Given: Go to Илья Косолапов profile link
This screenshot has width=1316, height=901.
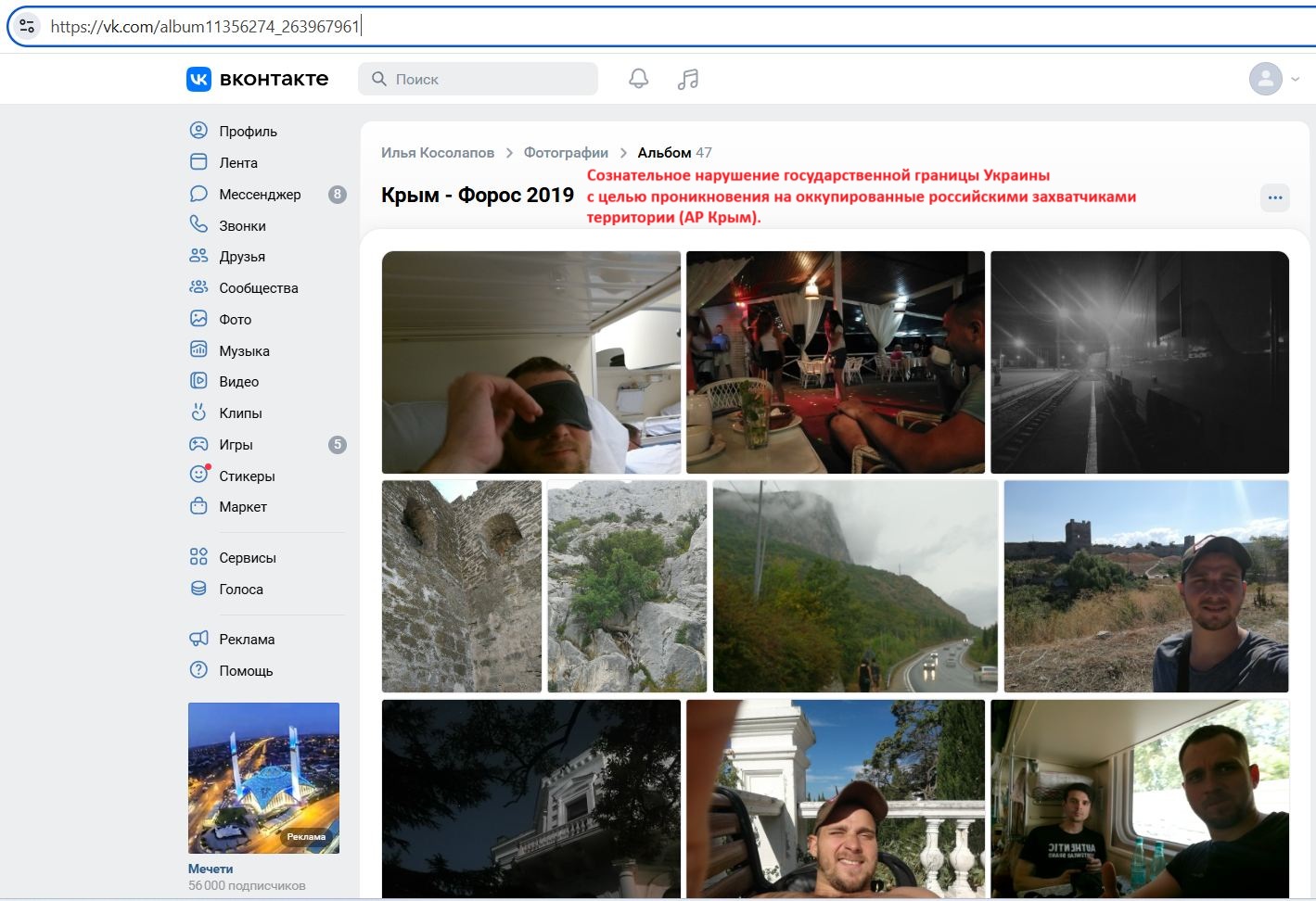Looking at the screenshot, I should click(437, 152).
